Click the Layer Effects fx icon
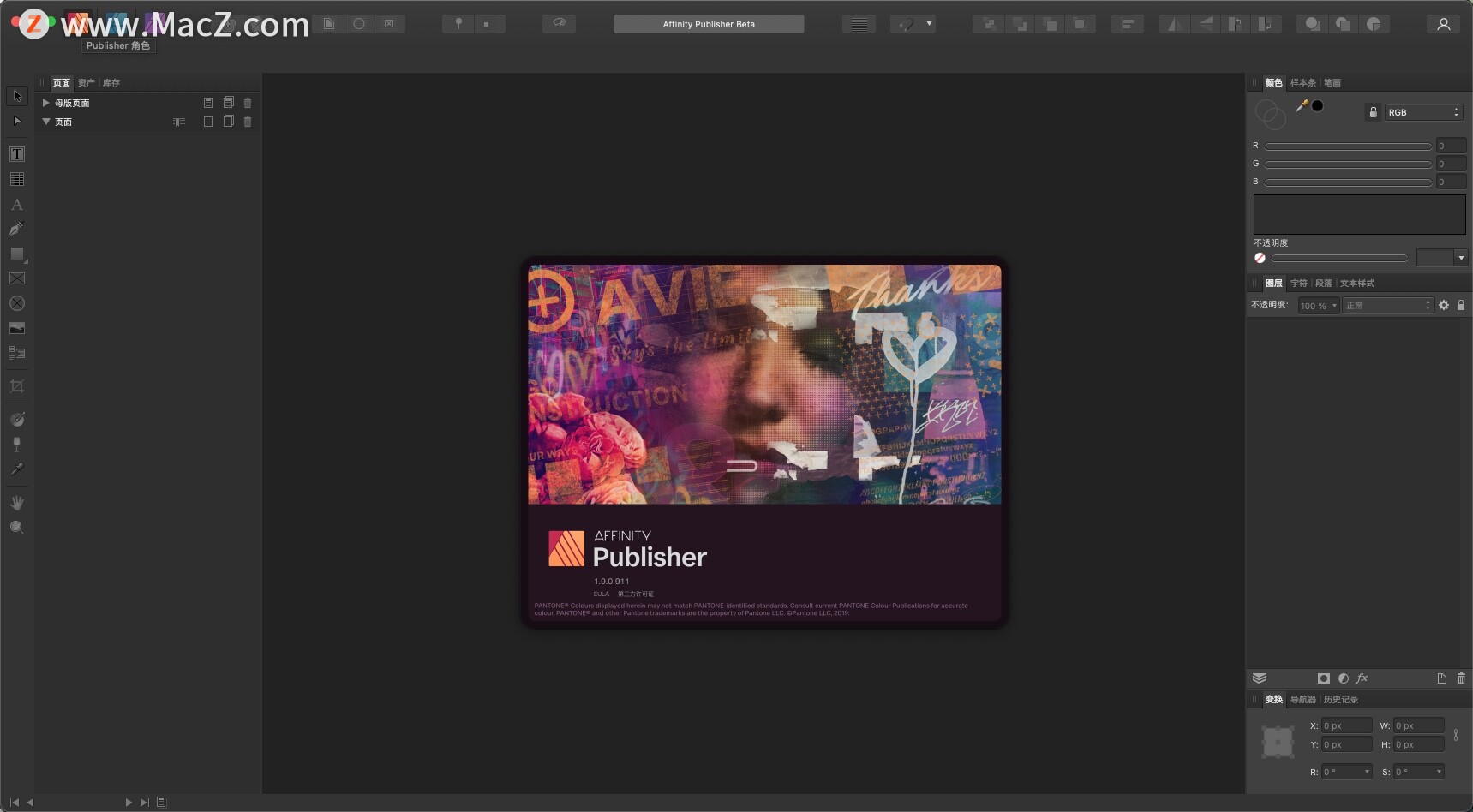This screenshot has width=1473, height=812. (x=1362, y=678)
